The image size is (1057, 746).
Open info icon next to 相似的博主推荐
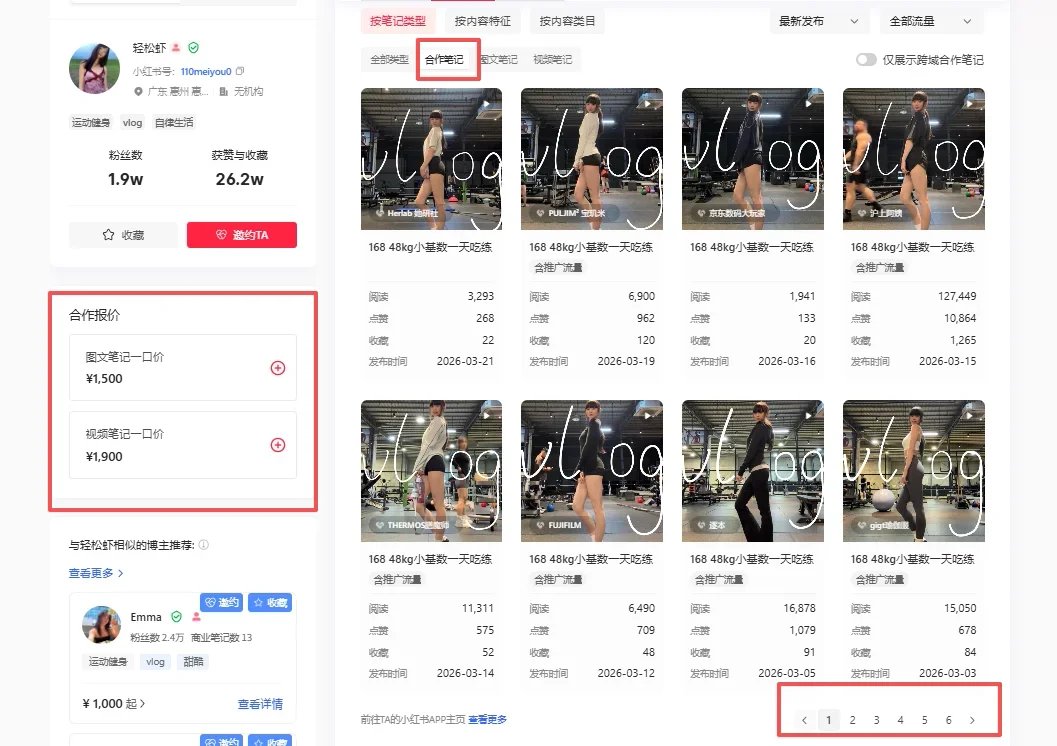click(x=204, y=545)
